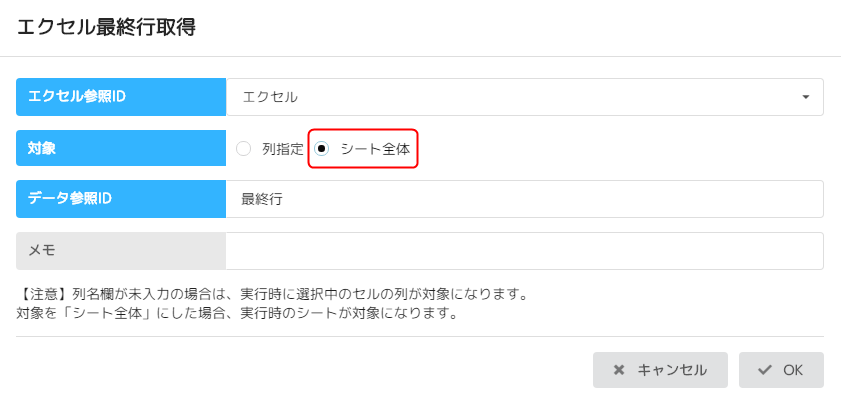This screenshot has width=841, height=406.
Task: Click the エクセル最終行取得 dialog title
Action: [x=106, y=27]
